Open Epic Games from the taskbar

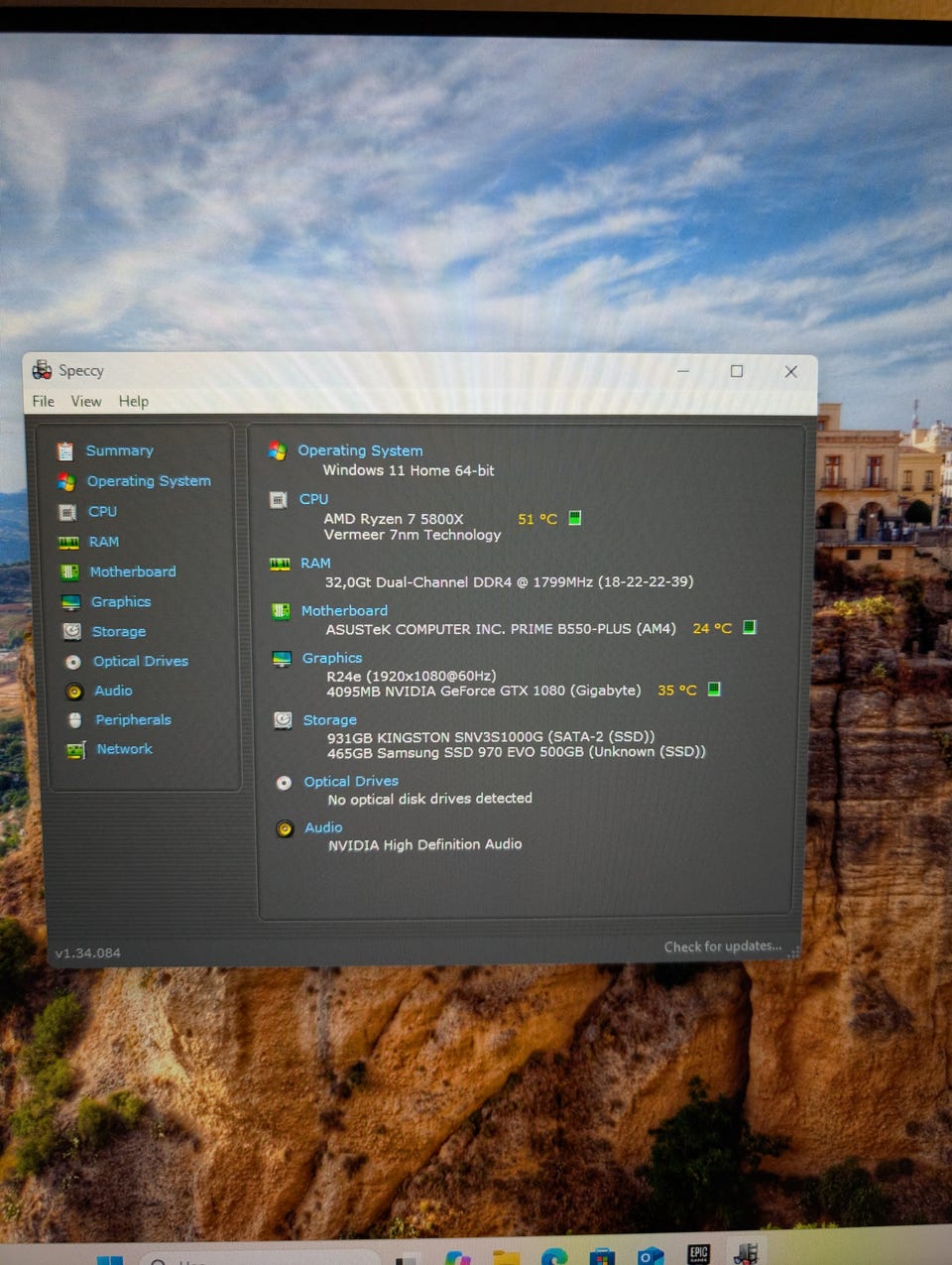coord(699,1253)
